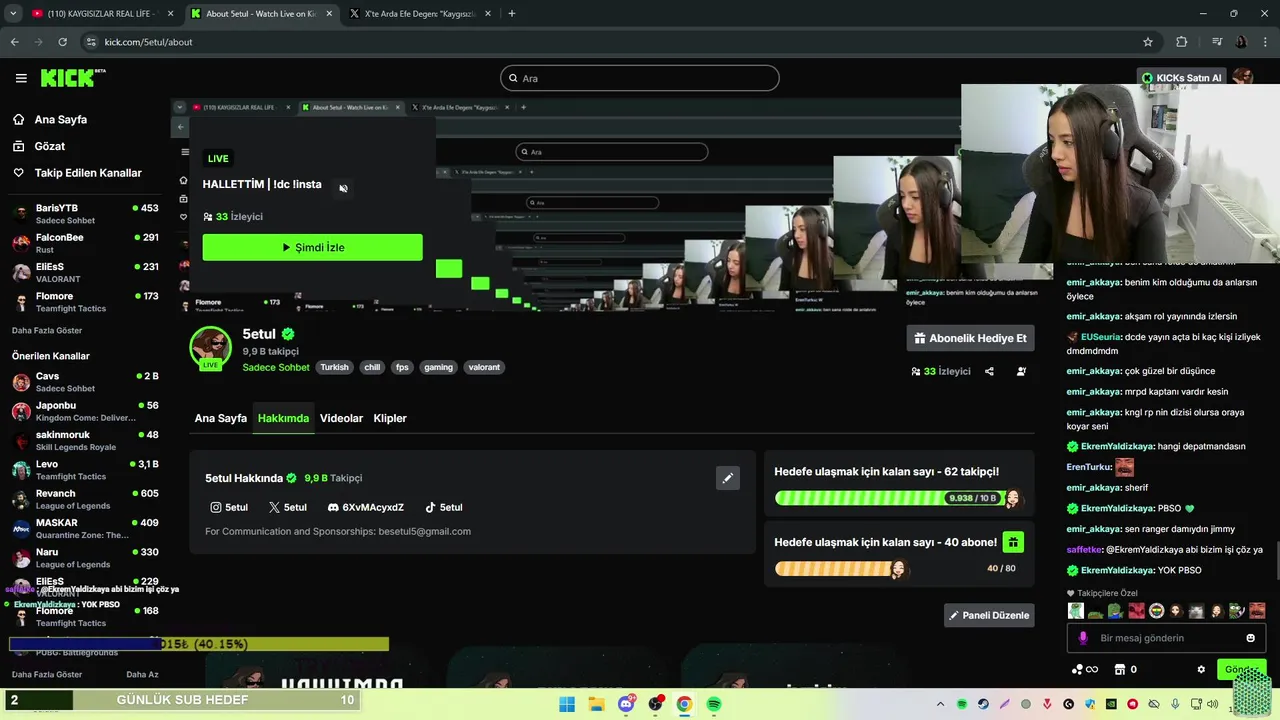Open the emoji picker in chat
Screen dimensions: 1280x720
click(1250, 638)
